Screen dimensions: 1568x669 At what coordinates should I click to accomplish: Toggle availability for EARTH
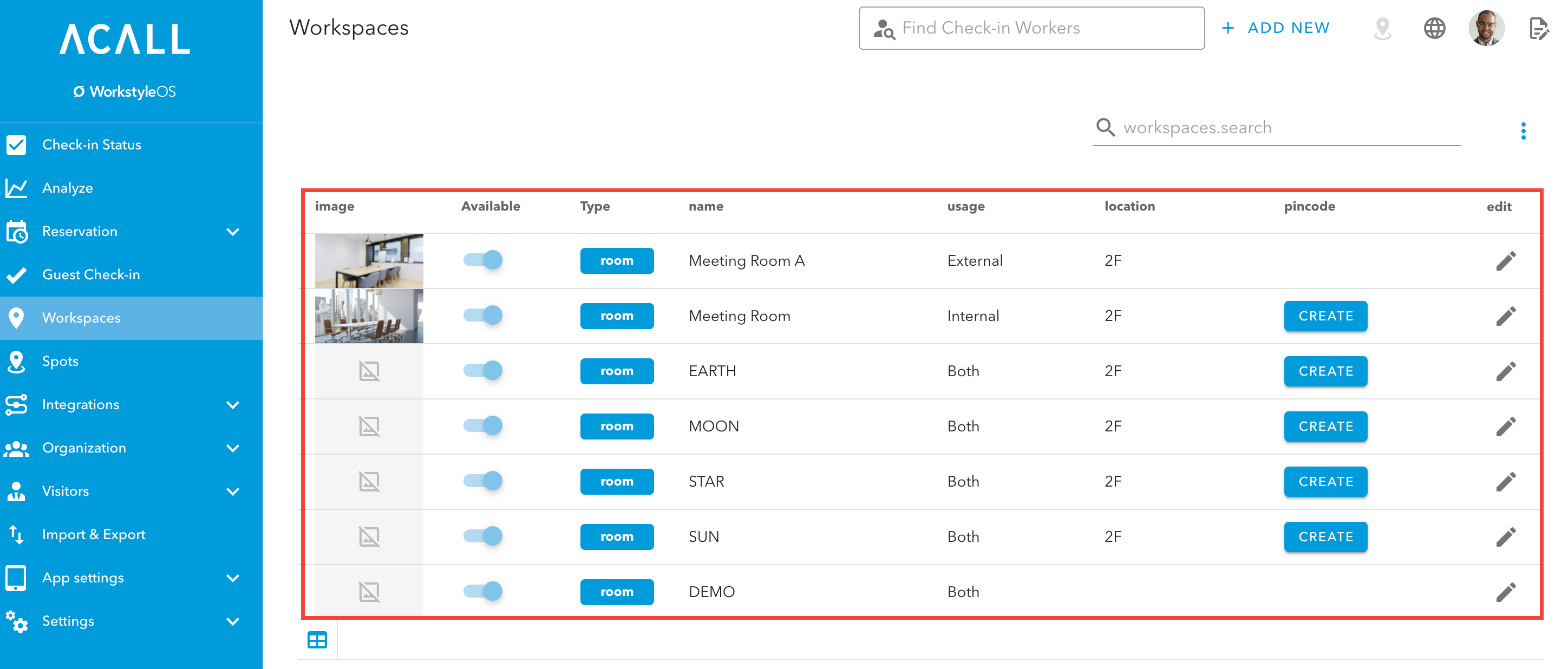483,370
